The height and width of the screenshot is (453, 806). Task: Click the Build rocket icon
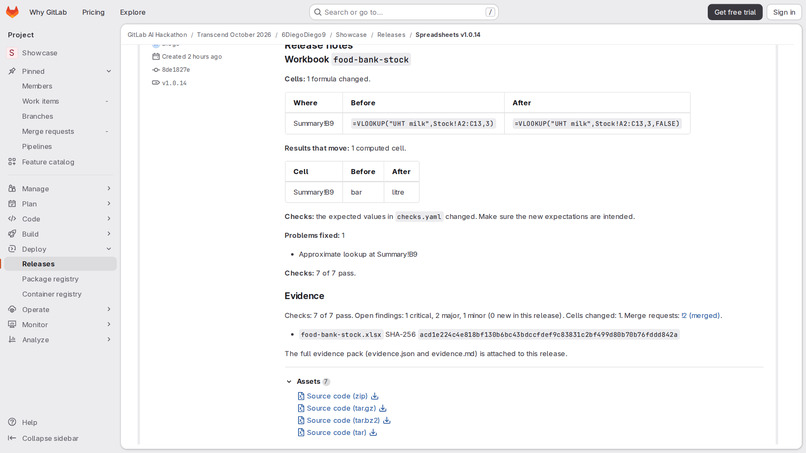coord(12,234)
